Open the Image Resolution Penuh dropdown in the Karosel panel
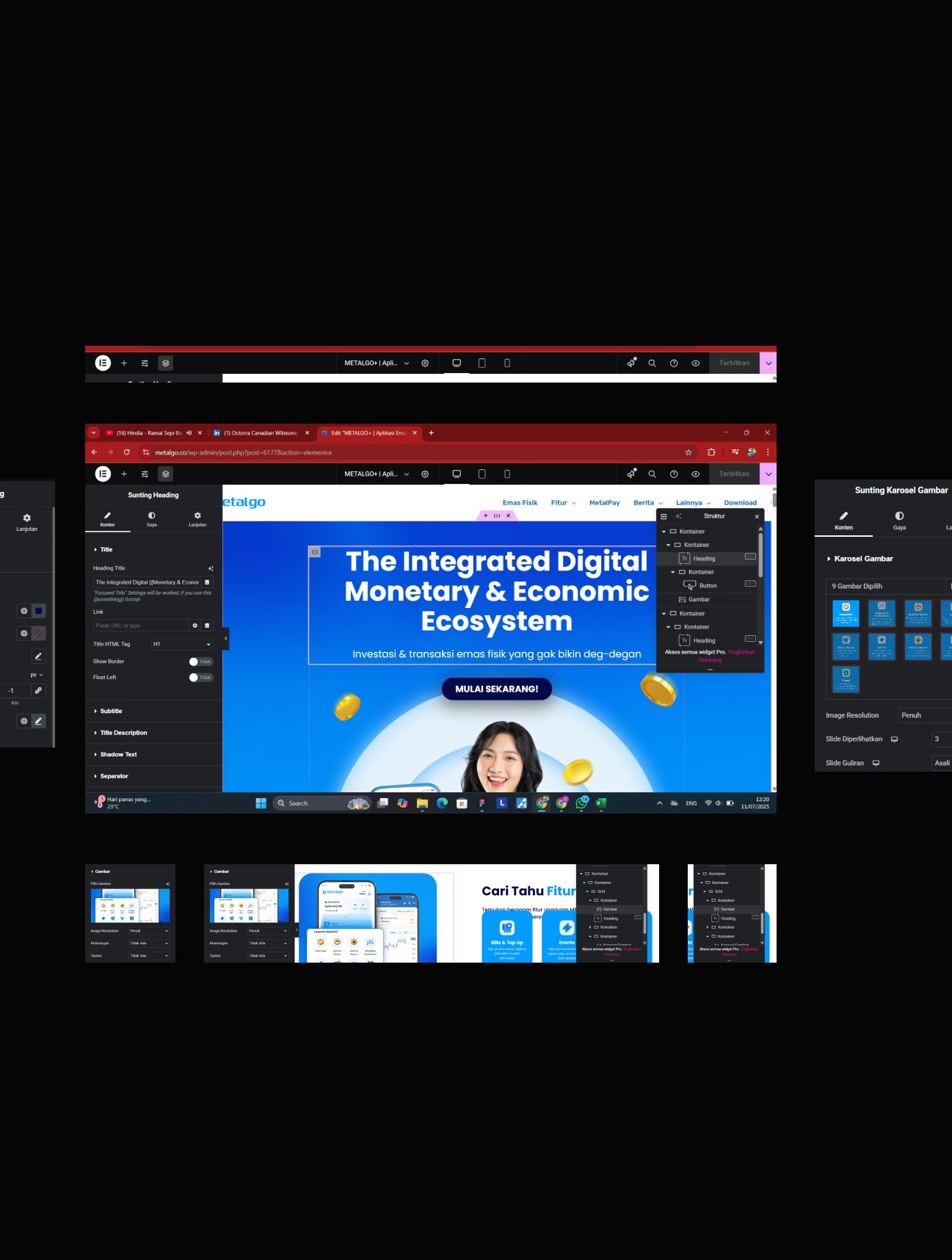The width and height of the screenshot is (952, 1260). point(926,715)
